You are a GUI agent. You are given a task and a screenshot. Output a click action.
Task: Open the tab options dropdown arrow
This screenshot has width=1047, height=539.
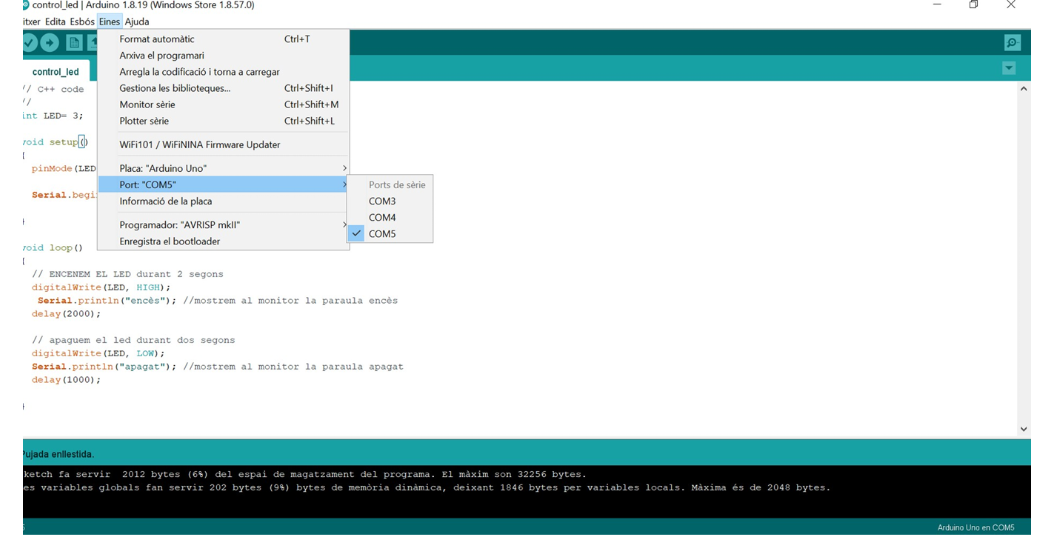click(x=1008, y=68)
